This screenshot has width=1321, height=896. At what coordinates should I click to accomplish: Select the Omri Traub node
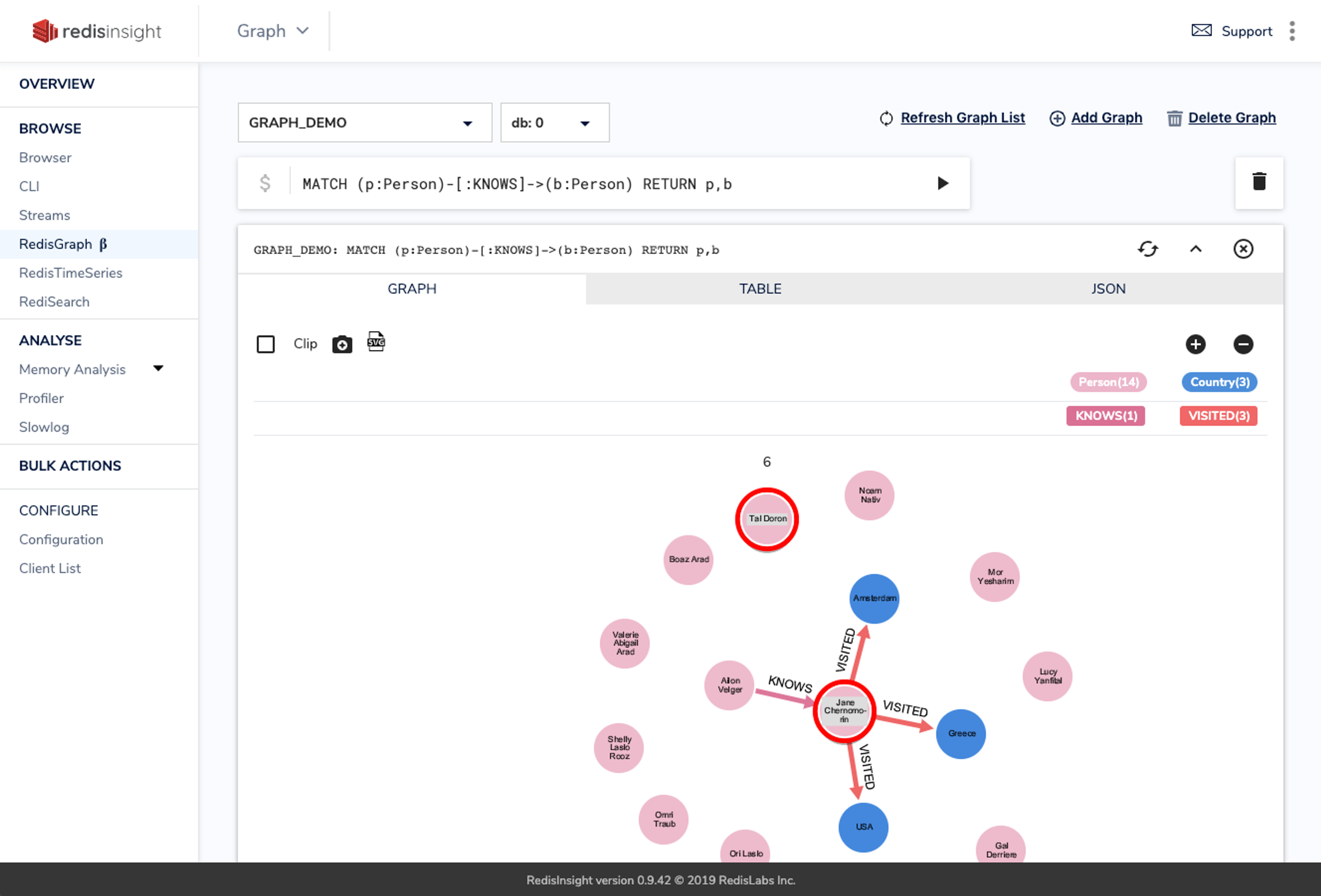(664, 819)
